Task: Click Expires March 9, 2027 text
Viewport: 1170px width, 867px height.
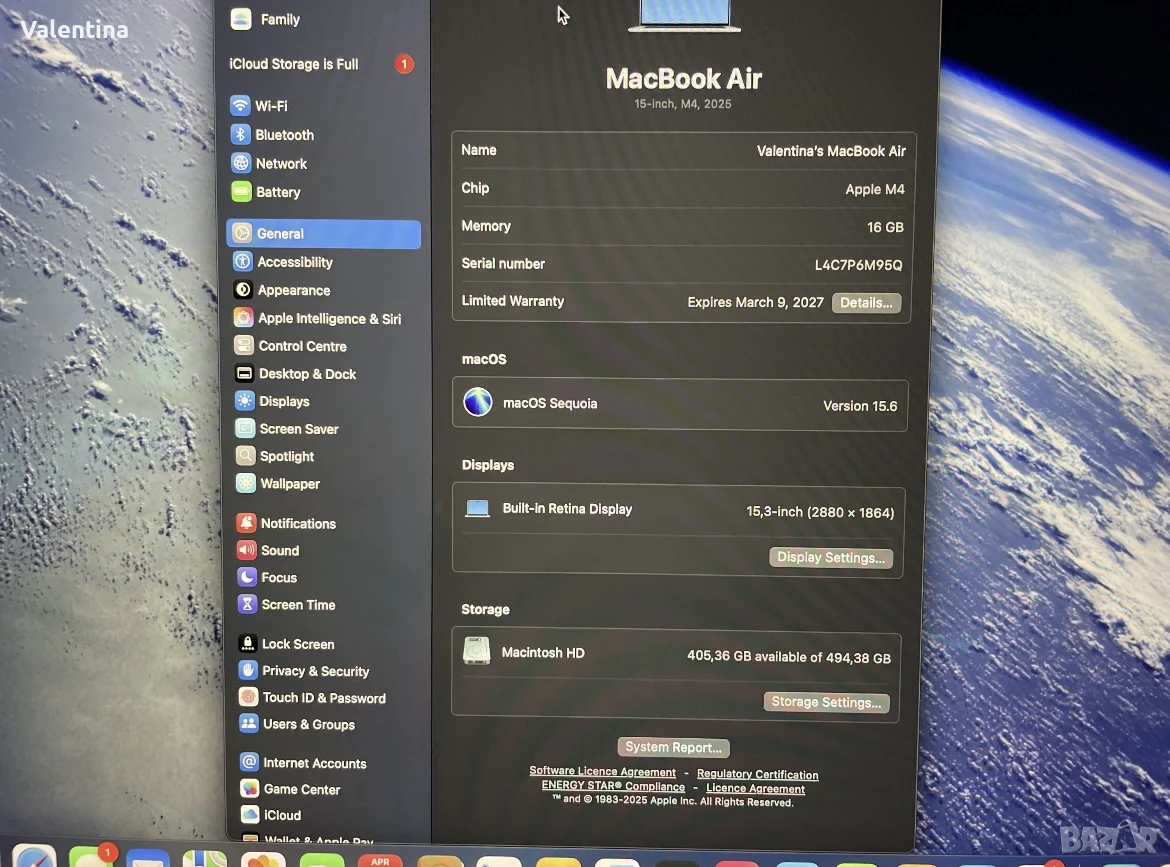Action: [x=755, y=302]
